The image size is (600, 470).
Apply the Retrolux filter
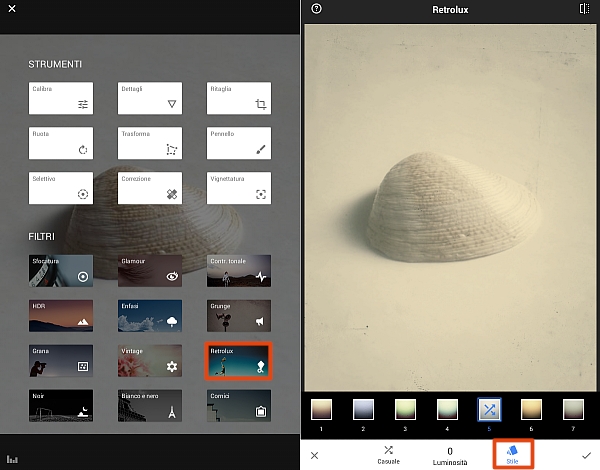click(239, 361)
